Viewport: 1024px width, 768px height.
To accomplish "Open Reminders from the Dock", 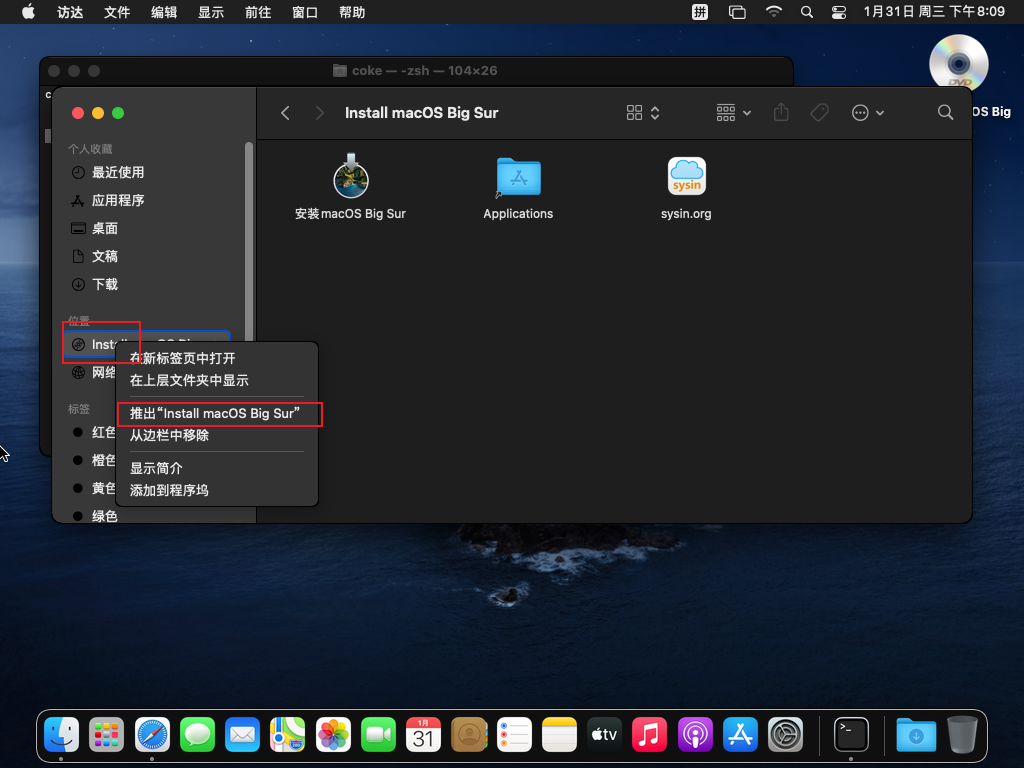I will pos(514,734).
